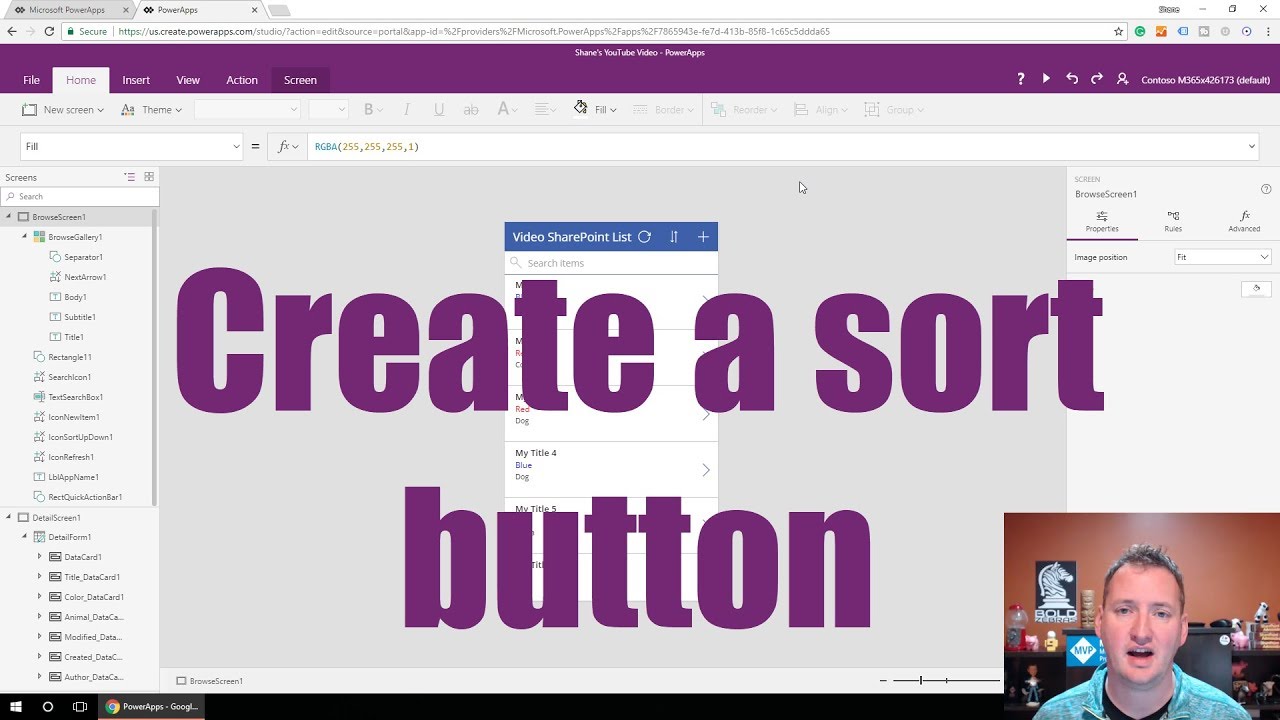Collapse the DetailScreen1 tree node

pos(9,518)
